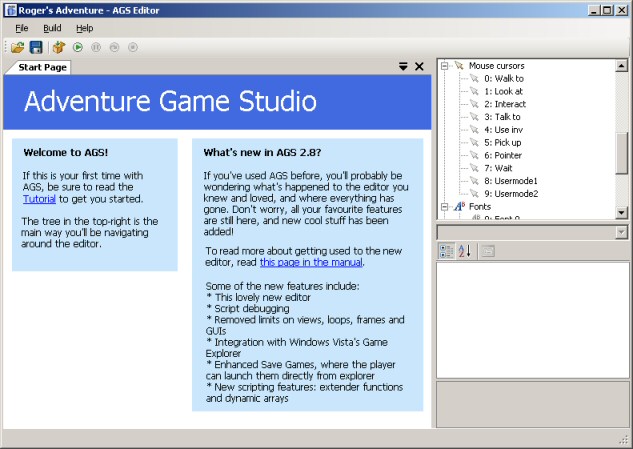Screen dimensions: 633x449
Task: Collapse the Mouse cursors tree node
Action: (443, 65)
